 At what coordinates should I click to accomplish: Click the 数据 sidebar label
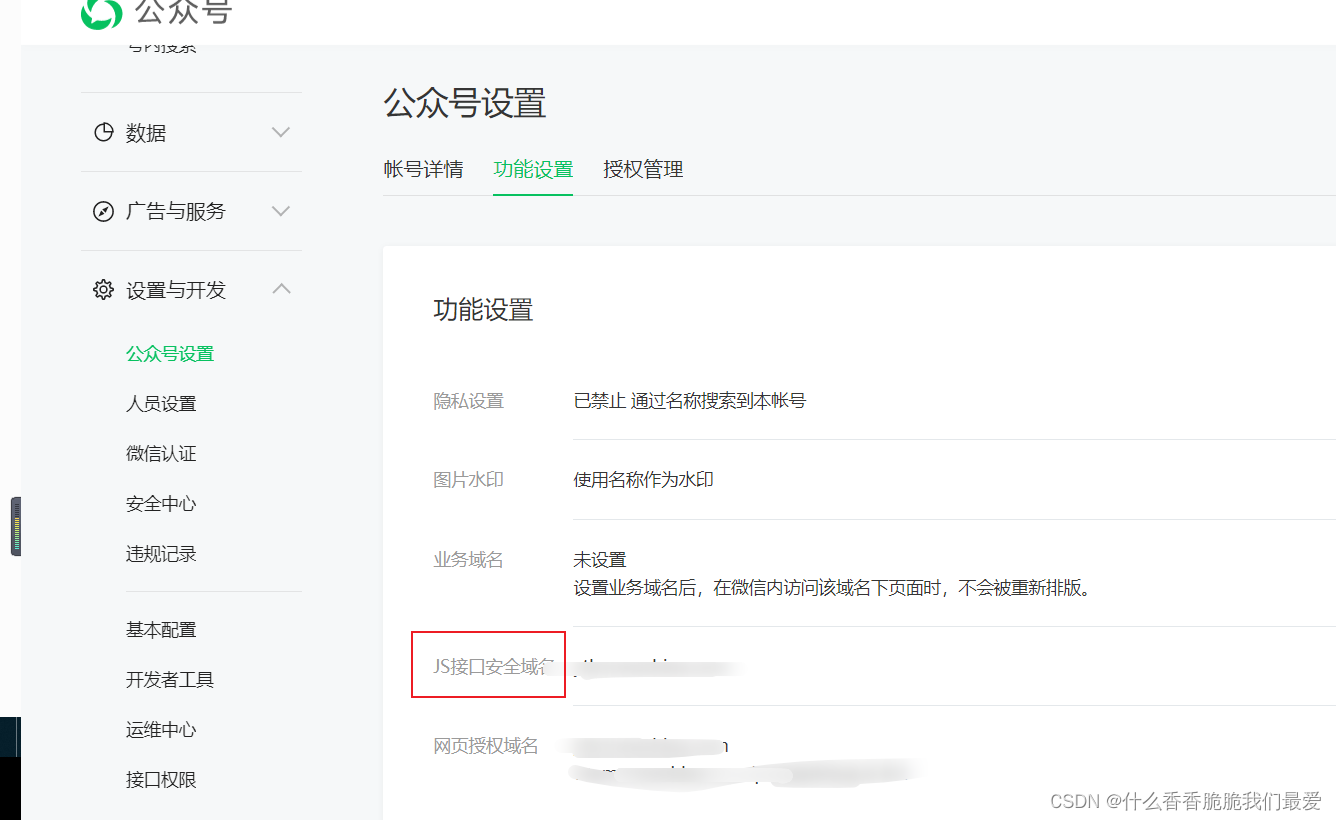pyautogui.click(x=146, y=133)
